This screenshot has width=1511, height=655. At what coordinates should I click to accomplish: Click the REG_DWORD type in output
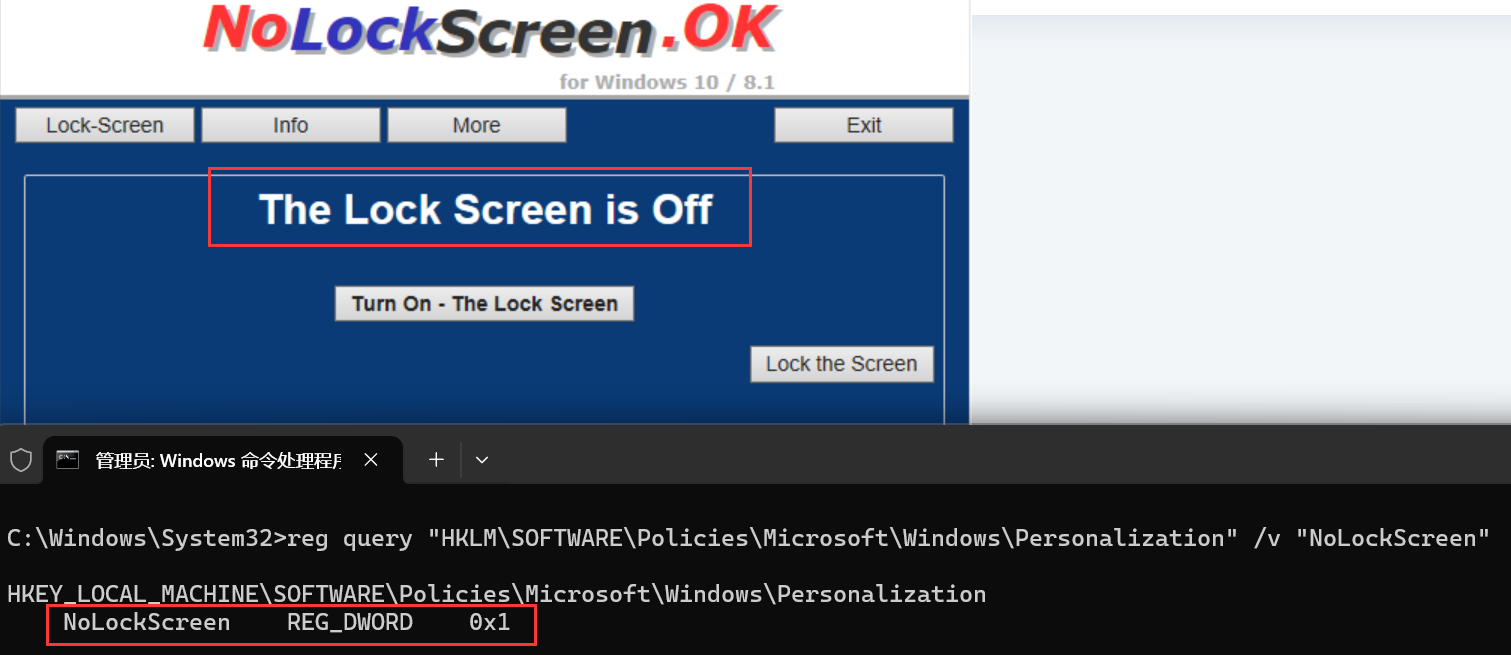(350, 622)
